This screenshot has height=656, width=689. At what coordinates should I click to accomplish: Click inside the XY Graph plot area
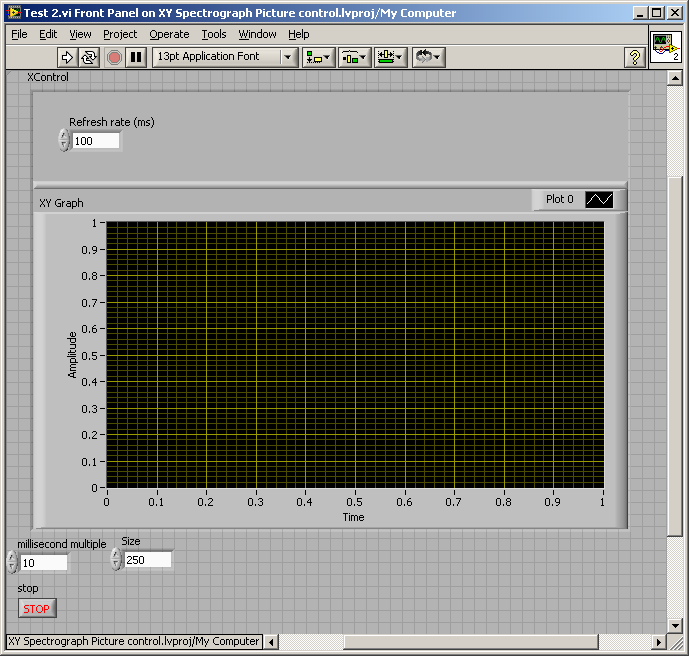(x=355, y=355)
